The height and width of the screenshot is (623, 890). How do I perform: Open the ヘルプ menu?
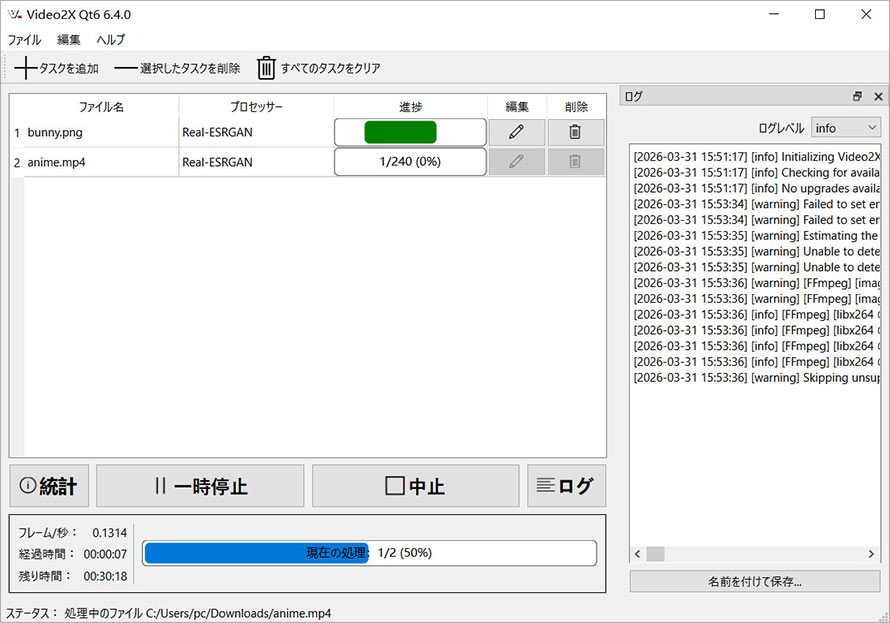tap(110, 40)
